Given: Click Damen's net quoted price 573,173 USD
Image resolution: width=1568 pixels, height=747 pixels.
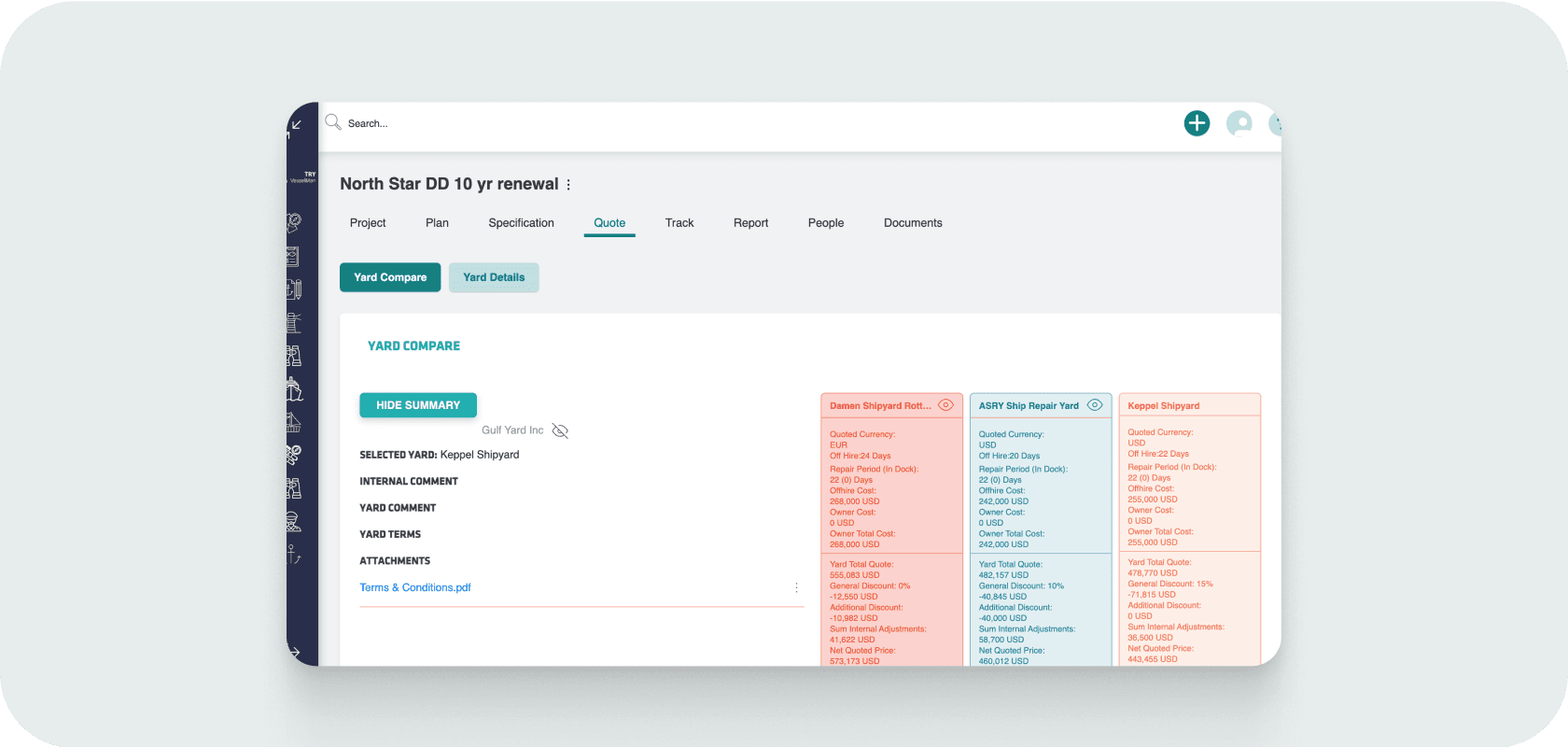Looking at the screenshot, I should click(855, 661).
